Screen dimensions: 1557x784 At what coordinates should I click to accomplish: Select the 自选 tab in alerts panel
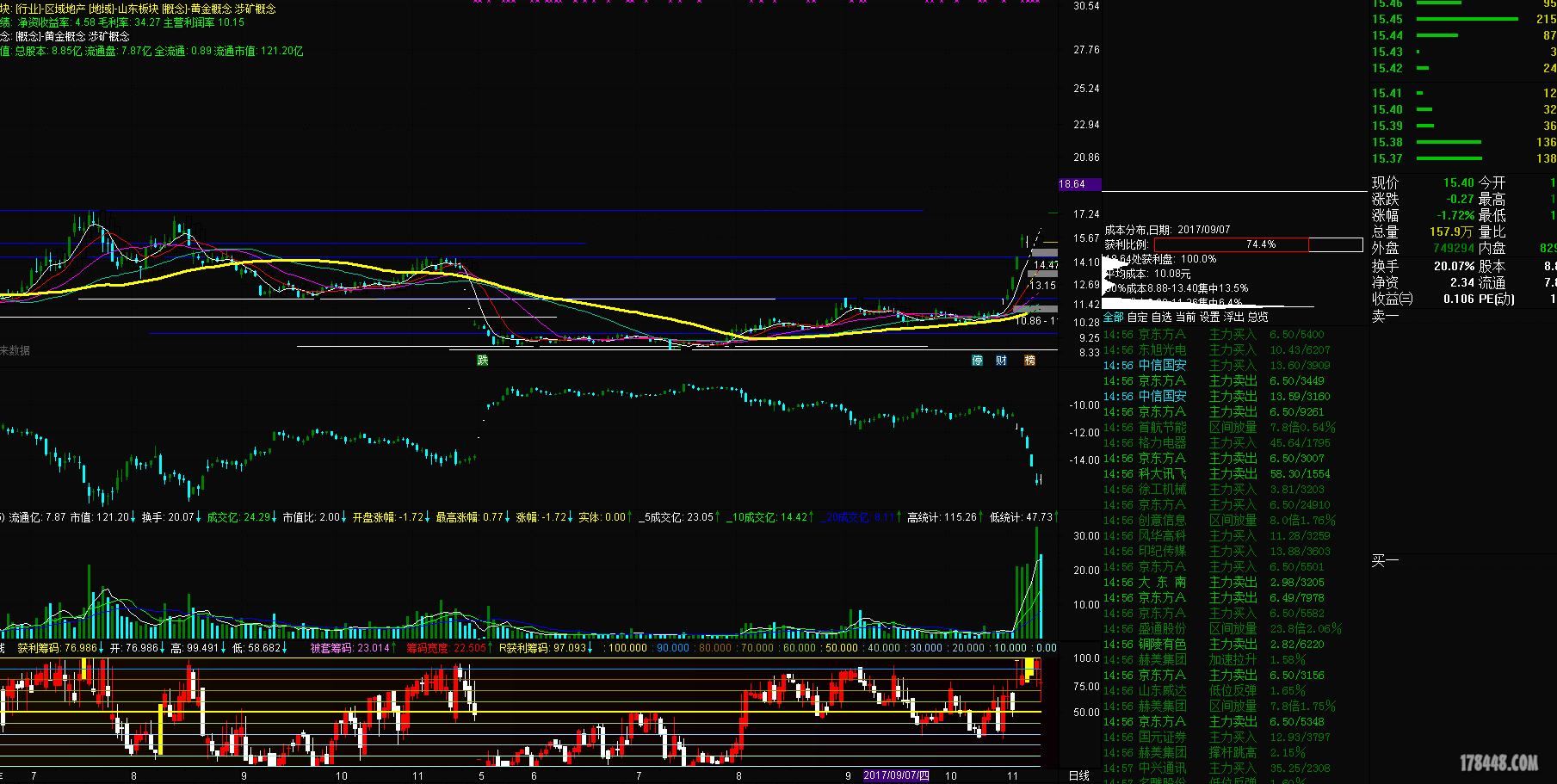pyautogui.click(x=1162, y=318)
